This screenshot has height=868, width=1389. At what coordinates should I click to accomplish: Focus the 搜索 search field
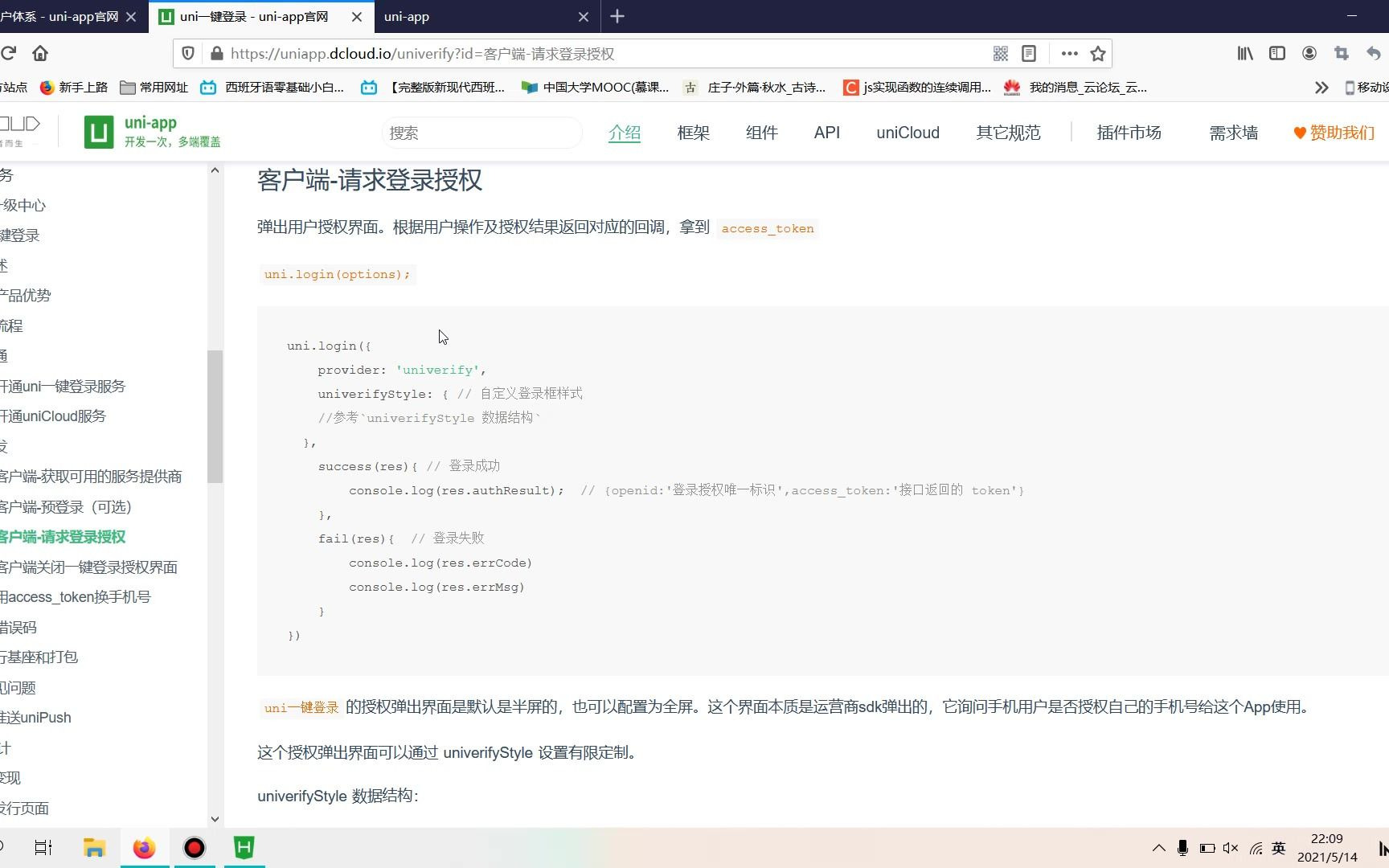tap(481, 133)
